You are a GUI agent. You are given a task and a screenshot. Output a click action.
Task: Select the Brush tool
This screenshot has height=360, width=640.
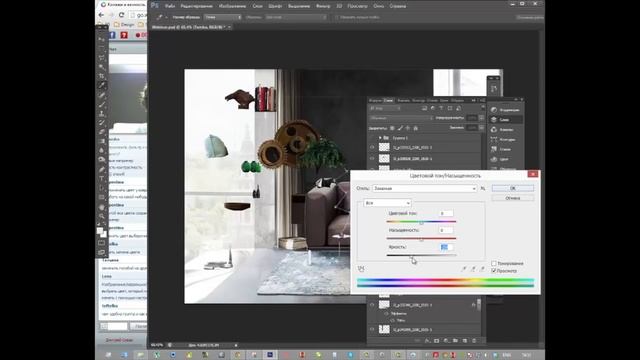click(102, 104)
